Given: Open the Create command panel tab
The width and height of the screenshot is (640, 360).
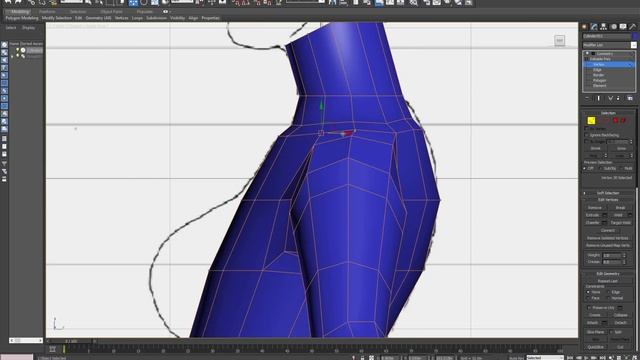Looking at the screenshot, I should [584, 27].
